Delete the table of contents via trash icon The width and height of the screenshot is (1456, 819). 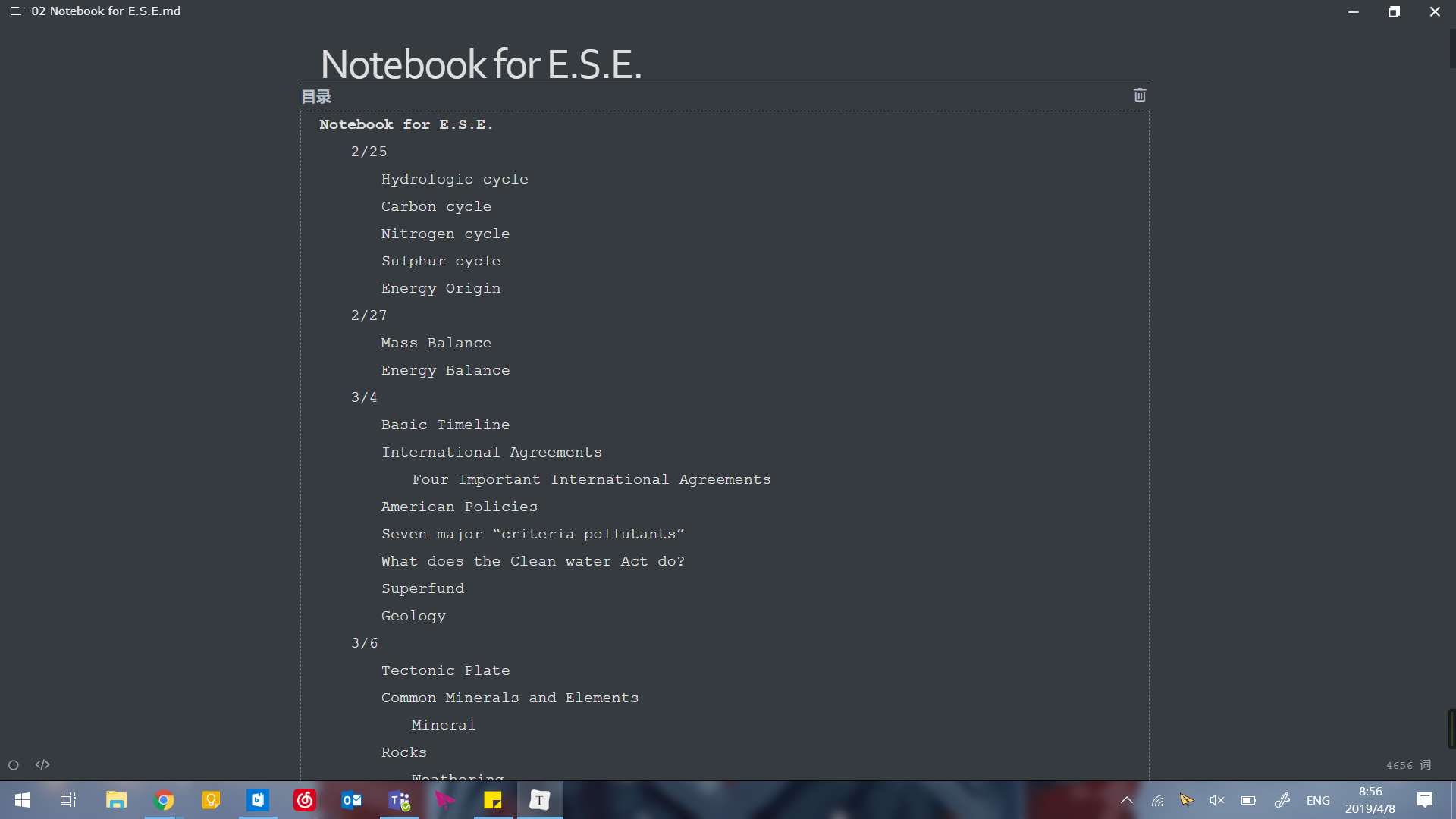[x=1140, y=95]
